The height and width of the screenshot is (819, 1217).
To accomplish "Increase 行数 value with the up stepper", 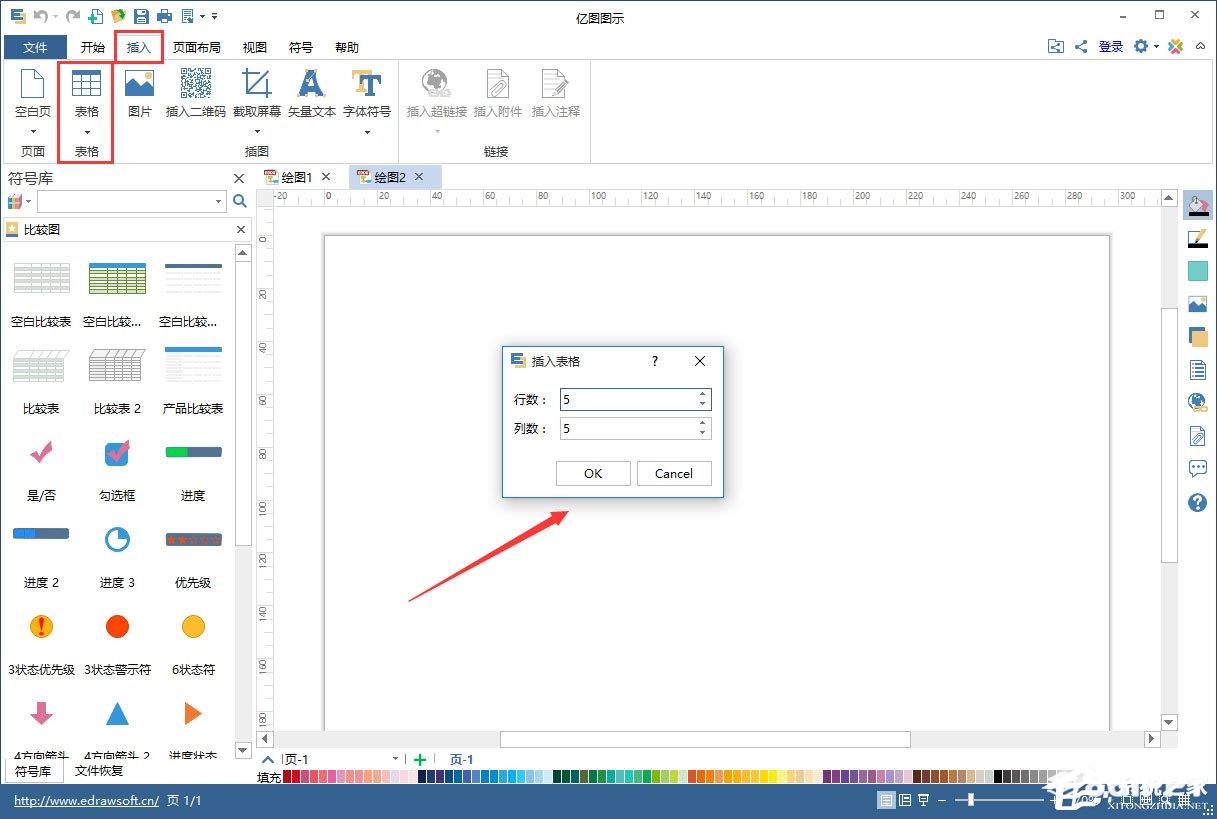I will (x=703, y=394).
